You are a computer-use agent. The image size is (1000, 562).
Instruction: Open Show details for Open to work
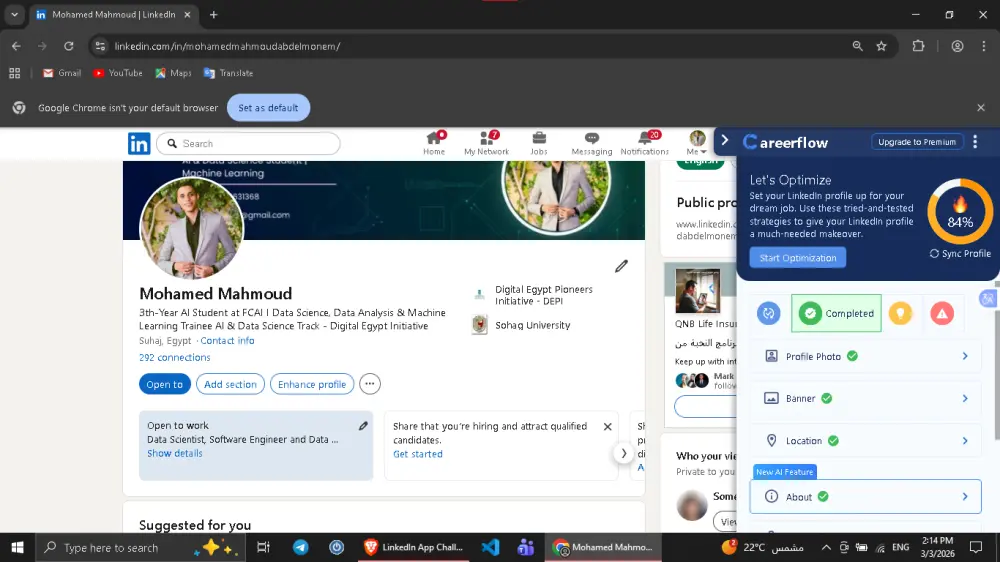click(174, 454)
